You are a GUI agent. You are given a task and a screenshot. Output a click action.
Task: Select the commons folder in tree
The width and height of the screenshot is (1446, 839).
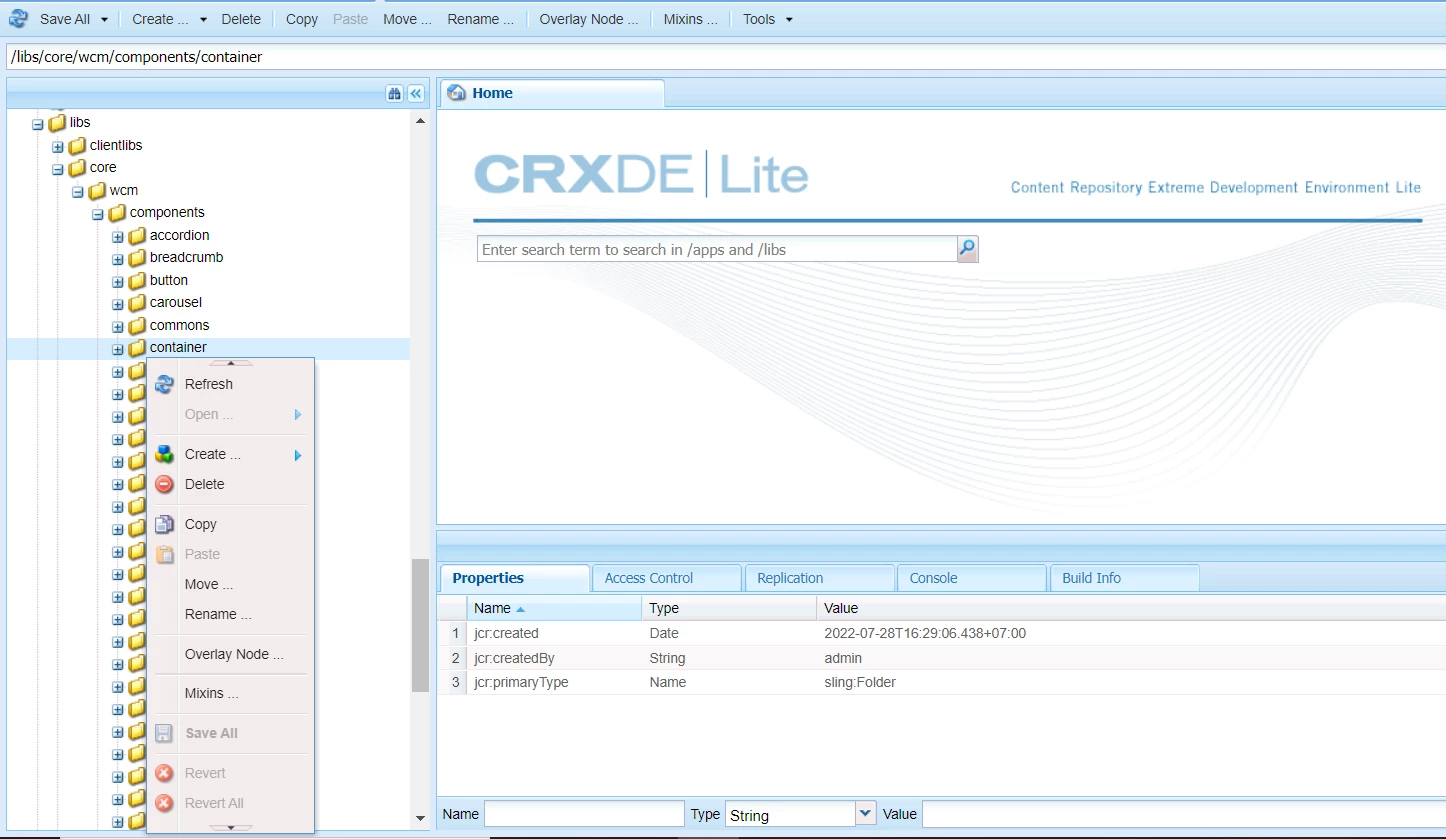(x=179, y=325)
